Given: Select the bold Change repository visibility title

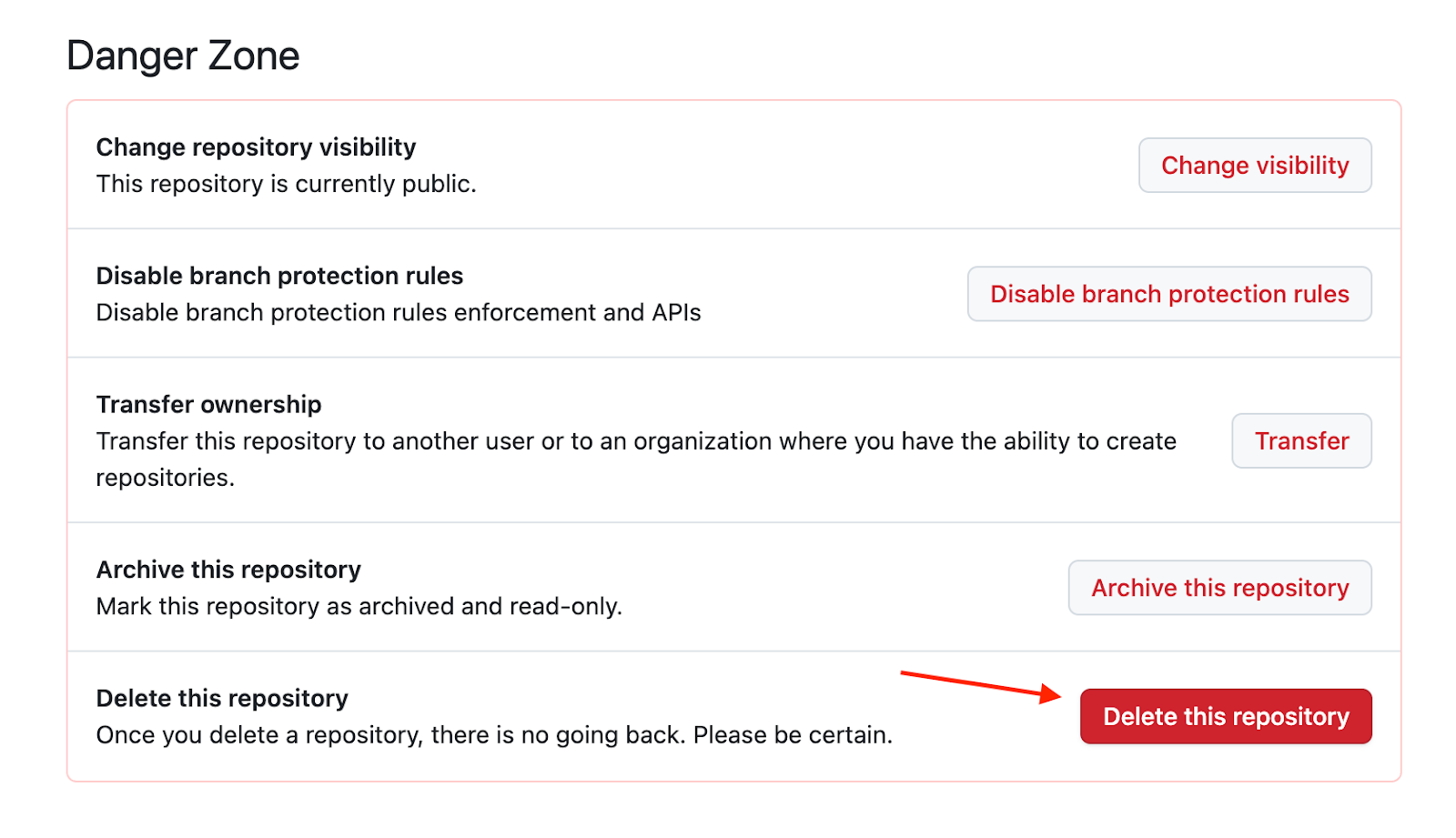Looking at the screenshot, I should tap(256, 147).
